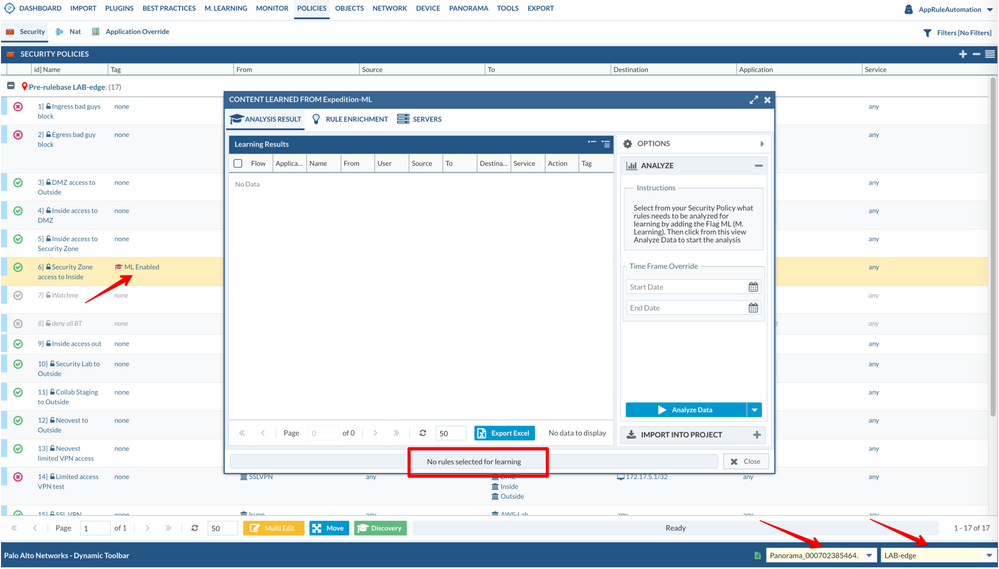Refresh the security policies list

pyautogui.click(x=194, y=528)
